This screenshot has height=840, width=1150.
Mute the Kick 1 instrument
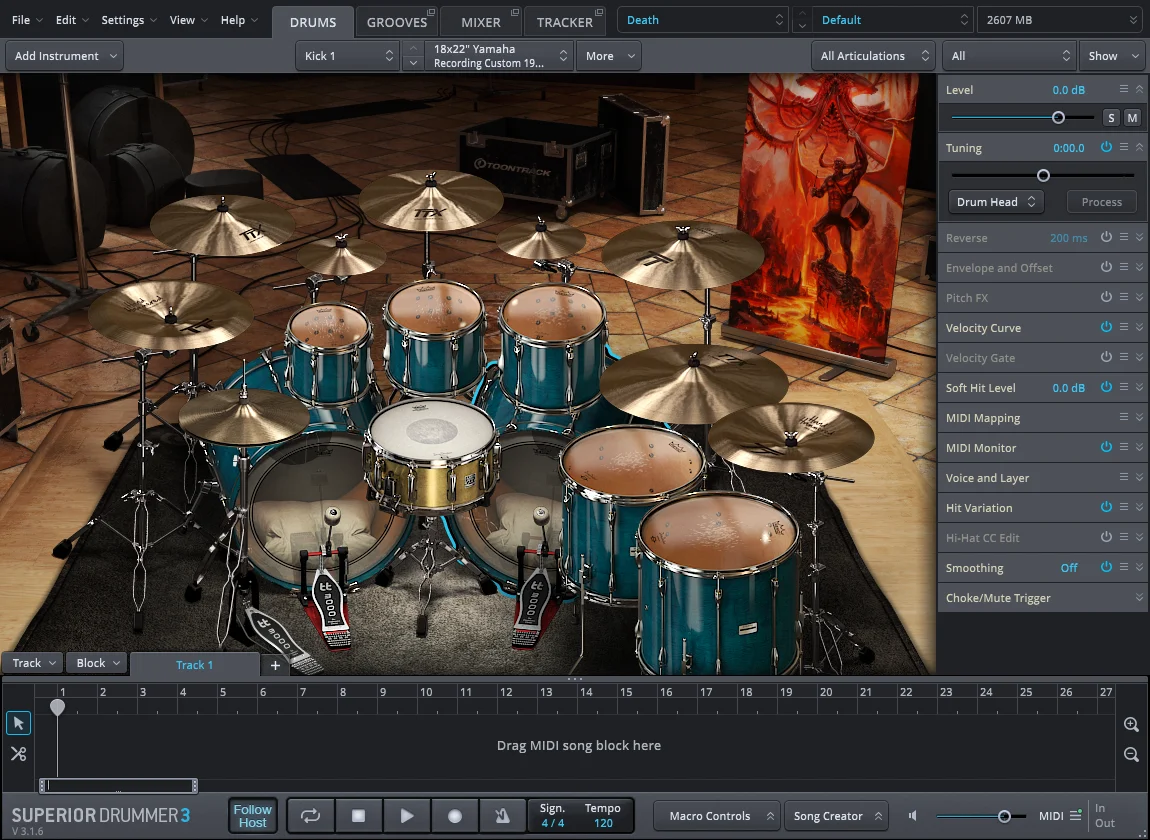[1132, 117]
